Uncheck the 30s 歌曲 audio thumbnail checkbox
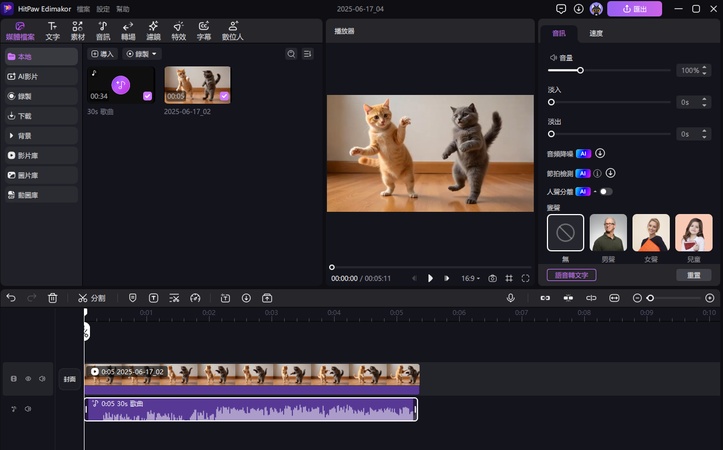The width and height of the screenshot is (723, 450). click(x=147, y=96)
